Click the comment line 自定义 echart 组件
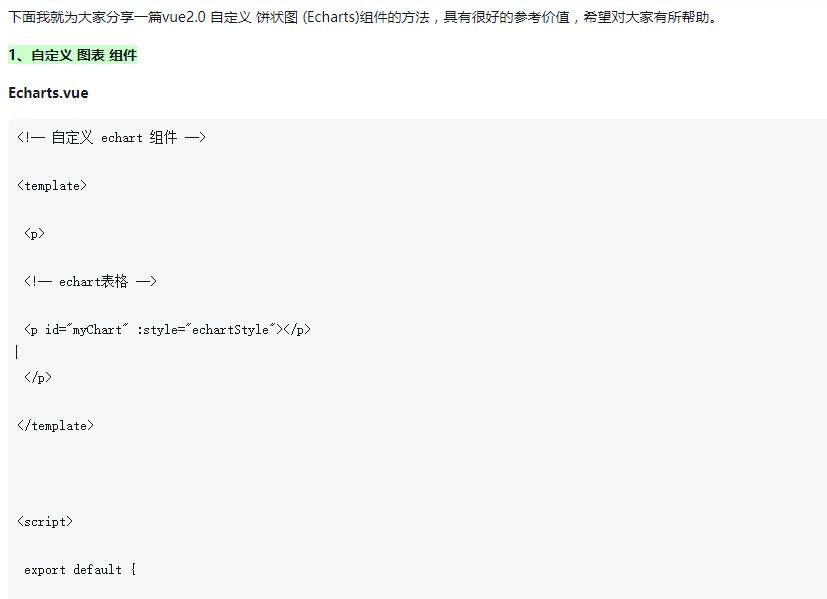Screen dimensions: 827x599 111,138
